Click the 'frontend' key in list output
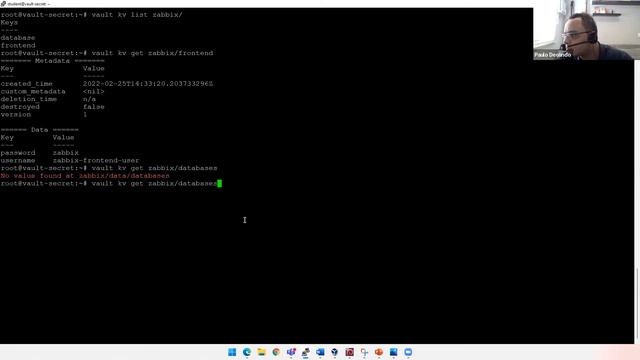The width and height of the screenshot is (640, 360). click(18, 45)
